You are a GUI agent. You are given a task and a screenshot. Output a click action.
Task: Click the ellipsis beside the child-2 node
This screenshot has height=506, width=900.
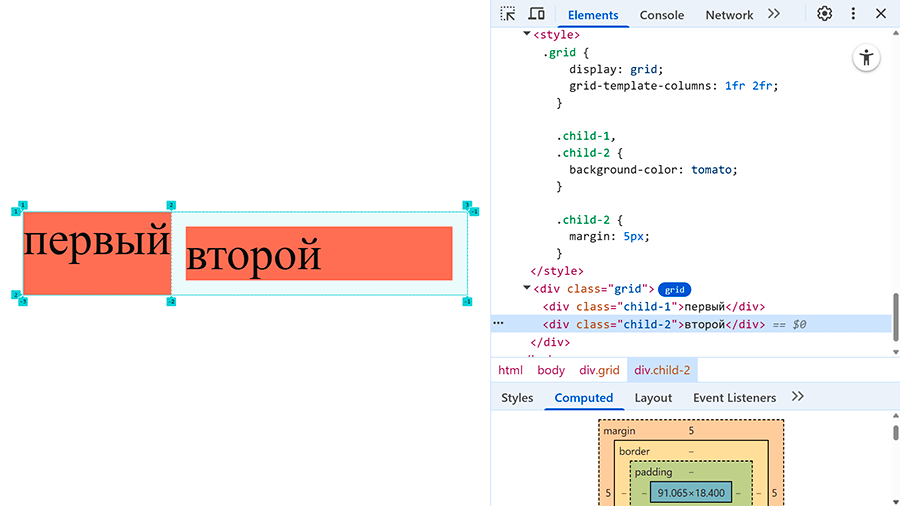click(x=498, y=324)
